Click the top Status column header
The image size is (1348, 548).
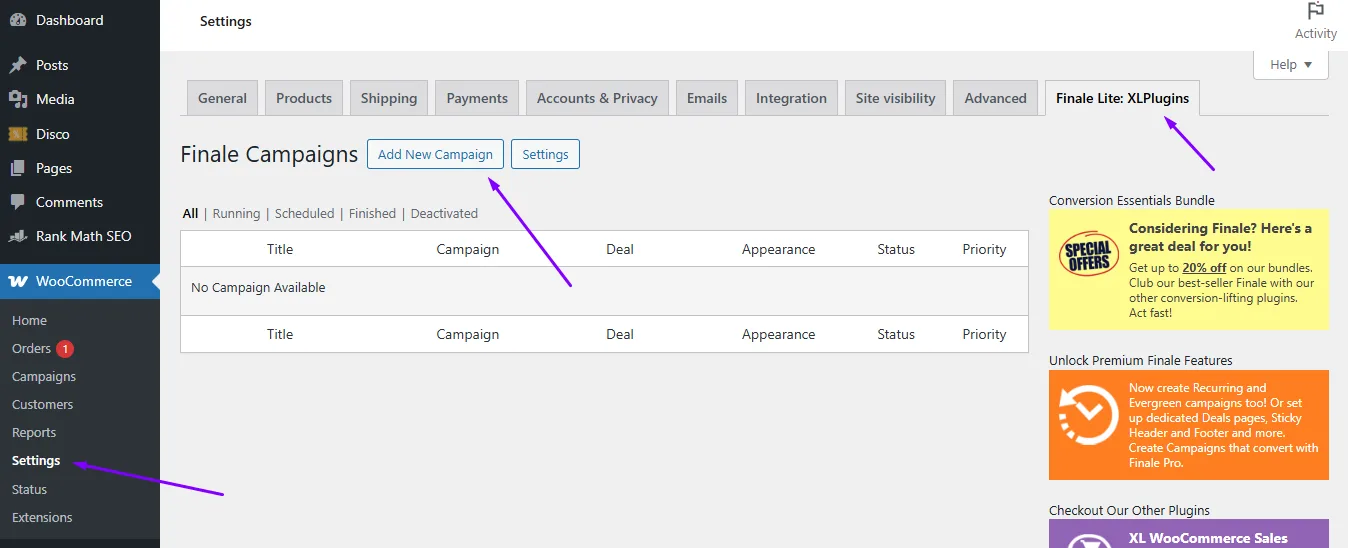pyautogui.click(x=896, y=249)
